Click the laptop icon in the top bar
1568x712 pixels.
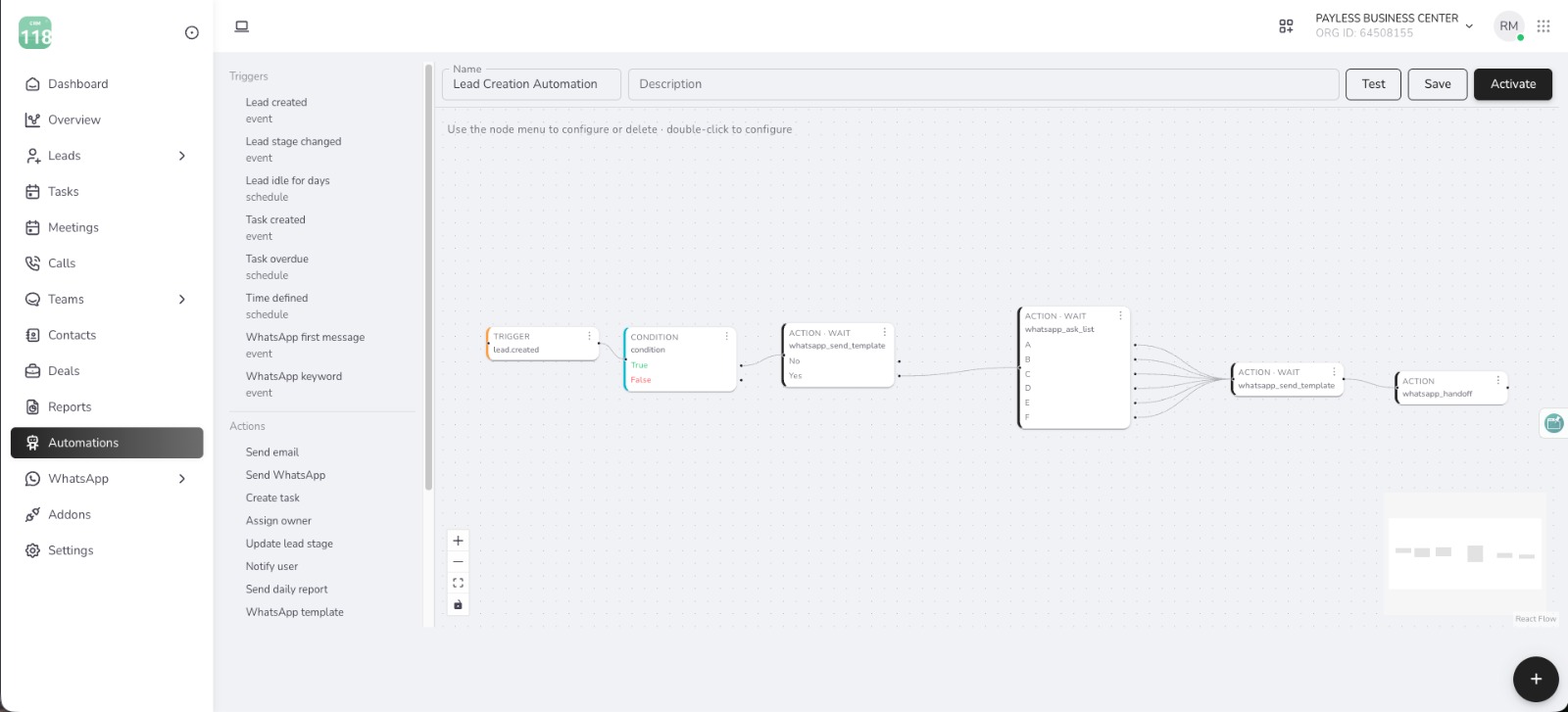coord(242,26)
